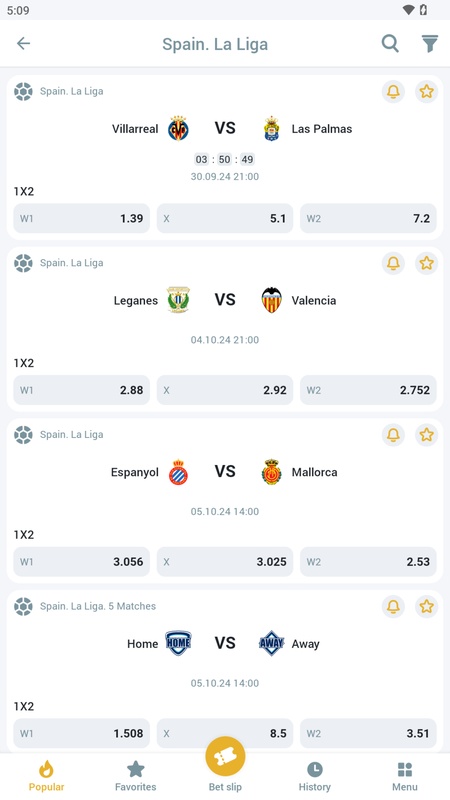Click the Villarreal team crest
The width and height of the screenshot is (450, 800).
pyautogui.click(x=179, y=129)
